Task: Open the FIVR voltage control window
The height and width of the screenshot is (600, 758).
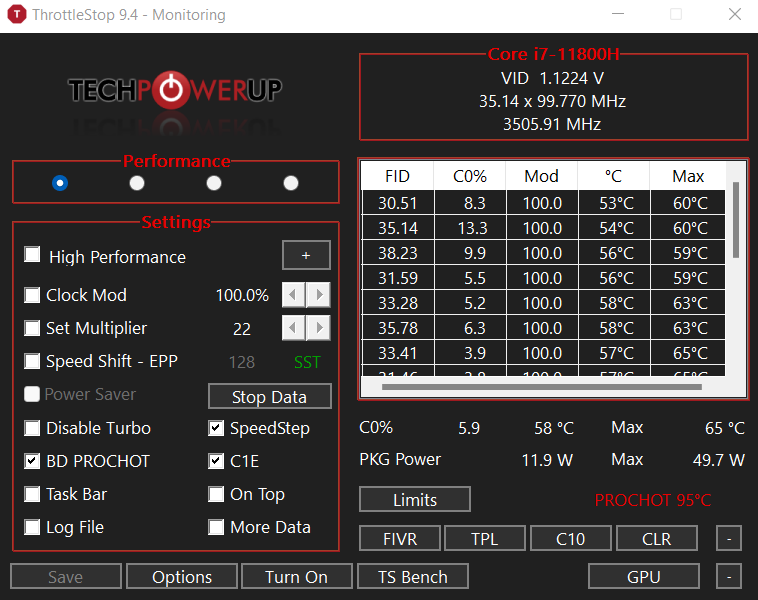Action: tap(400, 539)
